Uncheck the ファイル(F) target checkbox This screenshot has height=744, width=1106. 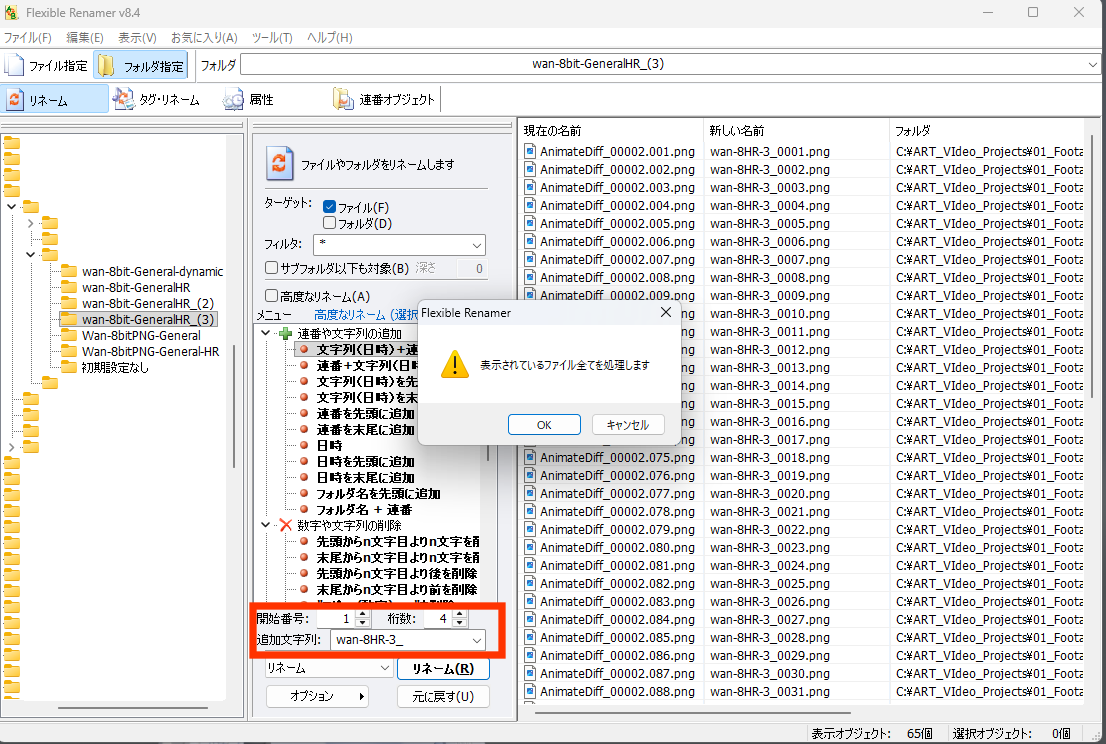click(330, 207)
